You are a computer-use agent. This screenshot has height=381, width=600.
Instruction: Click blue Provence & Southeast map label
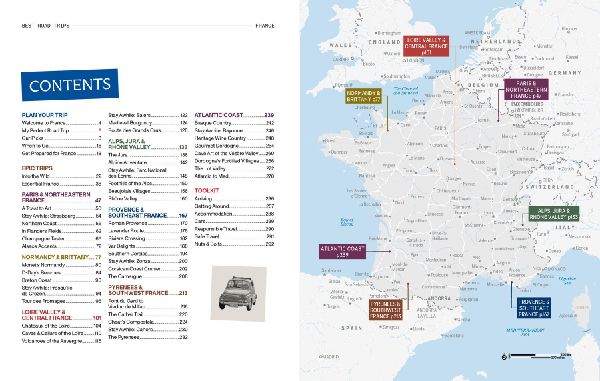pyautogui.click(x=534, y=308)
